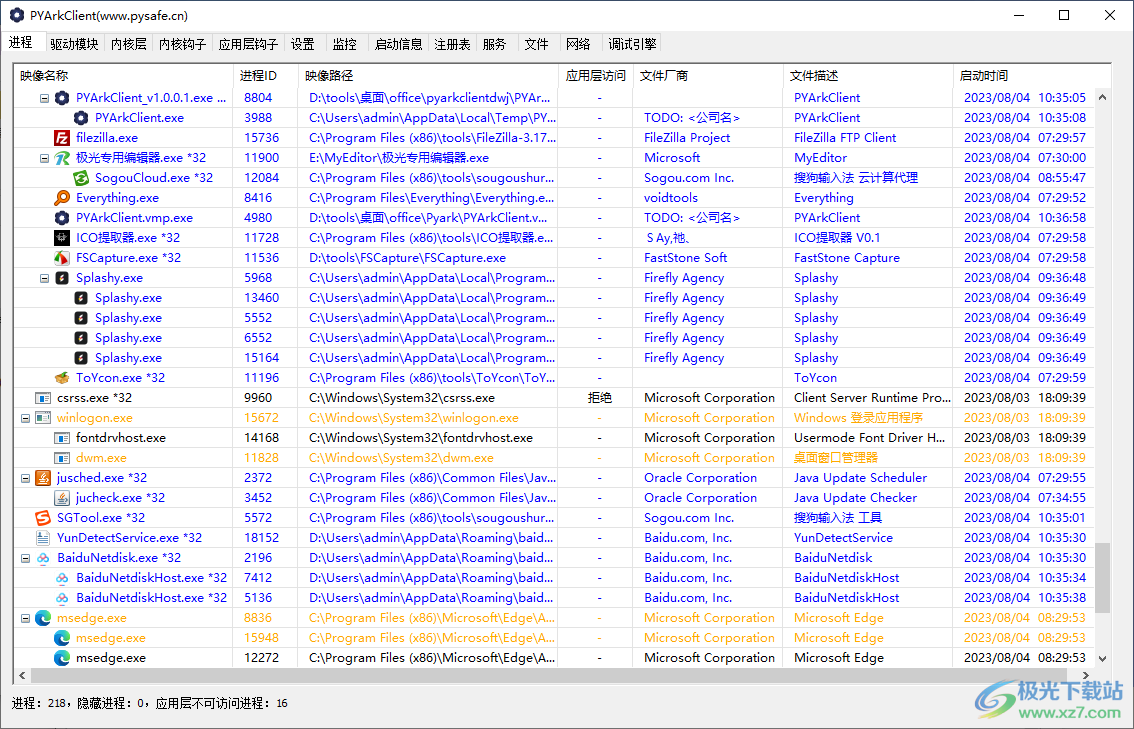Click the ToYcon.exe box icon
This screenshot has height=729, width=1134.
point(62,378)
